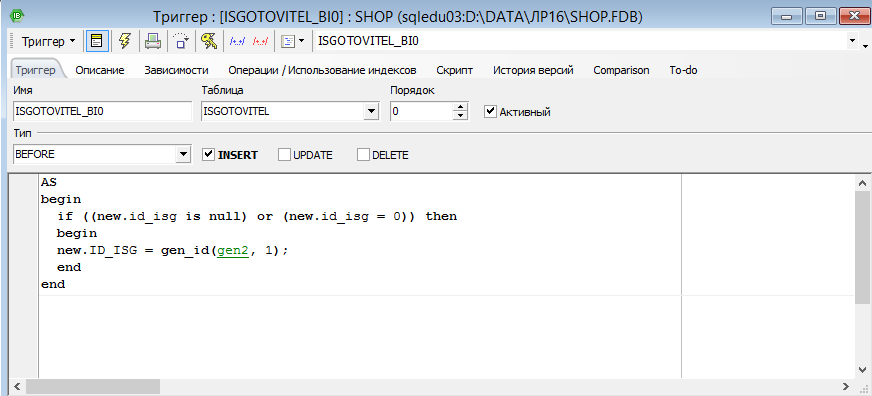The width and height of the screenshot is (872, 396).
Task: Click the toolbar overflow arrow at the right end
Action: click(865, 46)
